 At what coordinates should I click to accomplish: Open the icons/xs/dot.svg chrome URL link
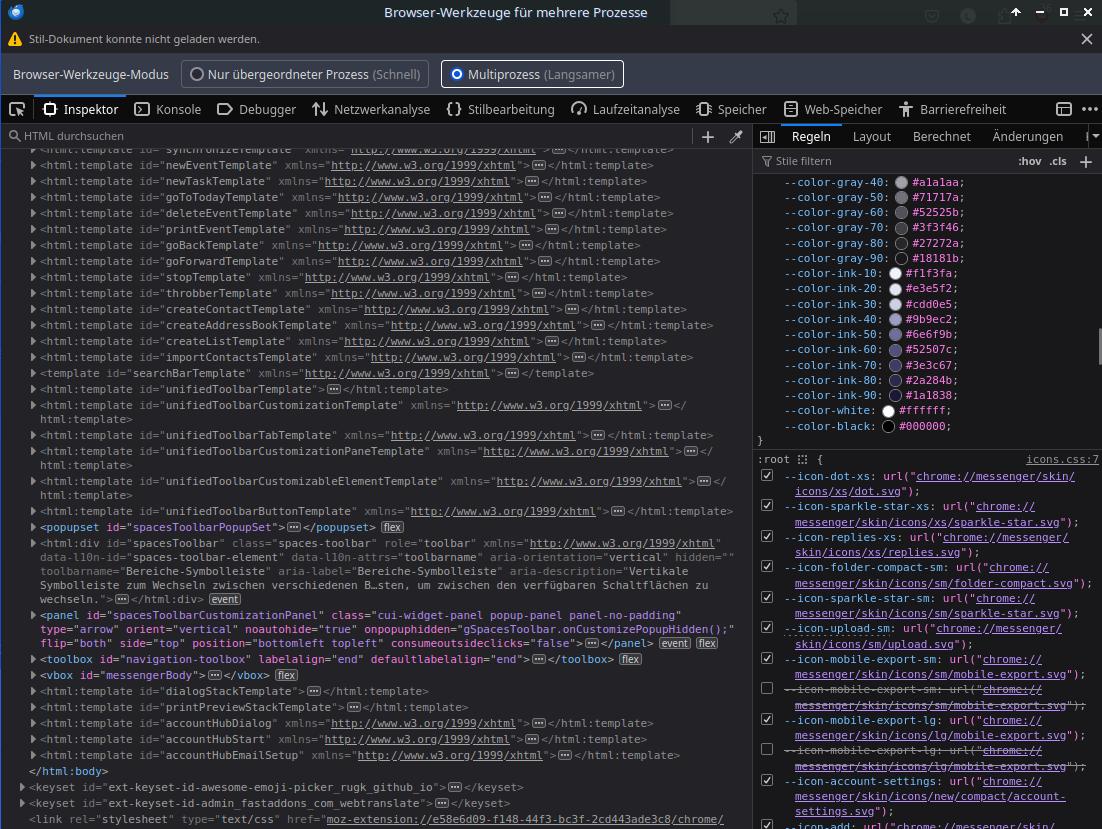click(935, 484)
